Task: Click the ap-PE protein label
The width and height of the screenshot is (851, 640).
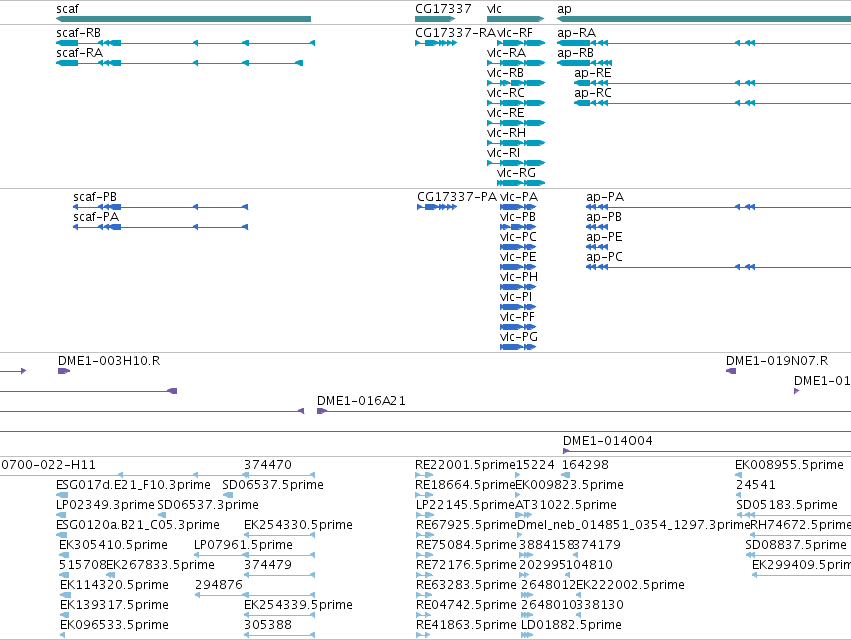Action: click(x=604, y=237)
